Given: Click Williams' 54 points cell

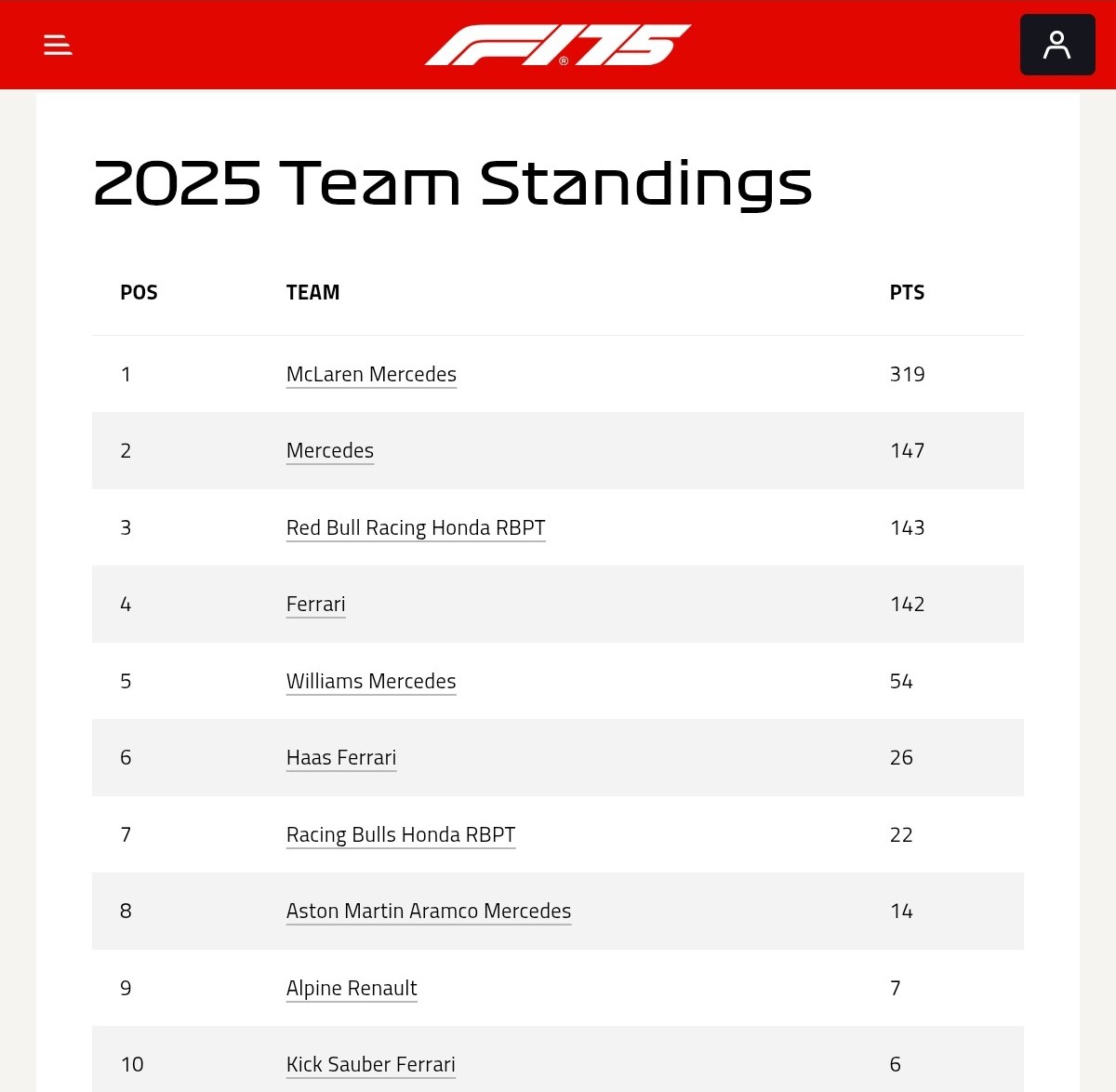Looking at the screenshot, I should click(x=901, y=681).
